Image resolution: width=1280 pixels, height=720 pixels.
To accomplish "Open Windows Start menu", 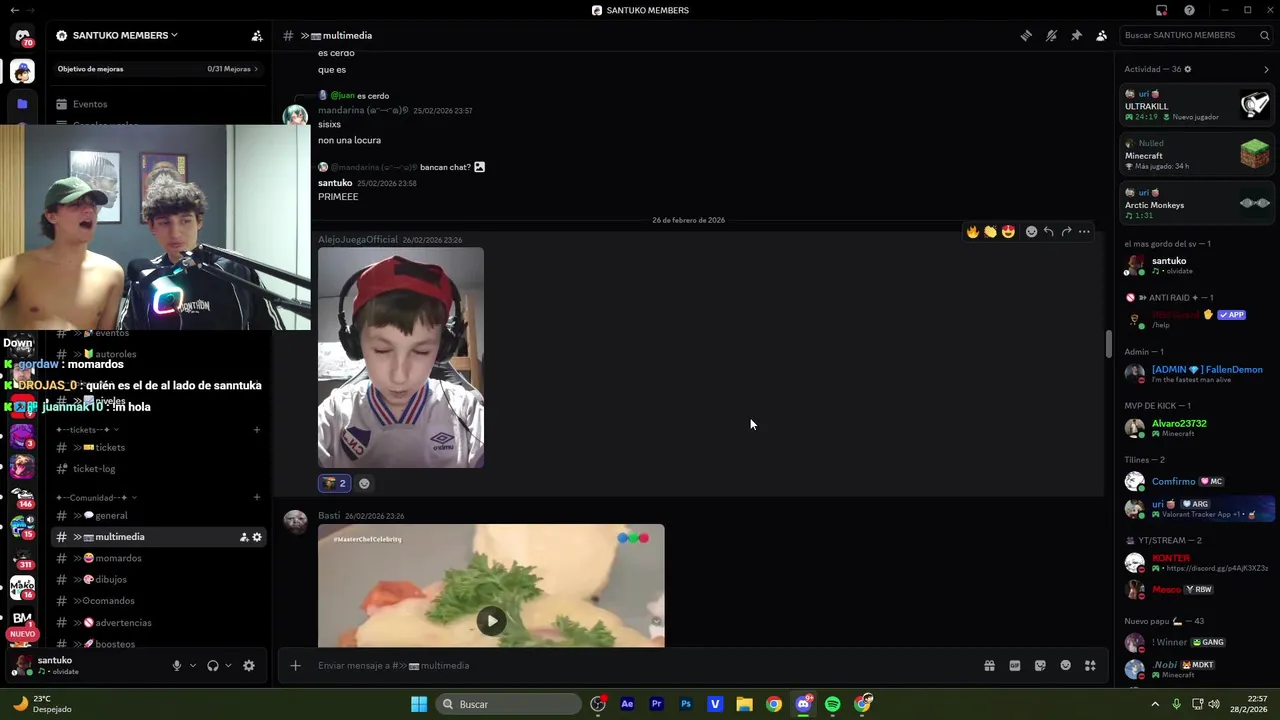I will pyautogui.click(x=419, y=704).
